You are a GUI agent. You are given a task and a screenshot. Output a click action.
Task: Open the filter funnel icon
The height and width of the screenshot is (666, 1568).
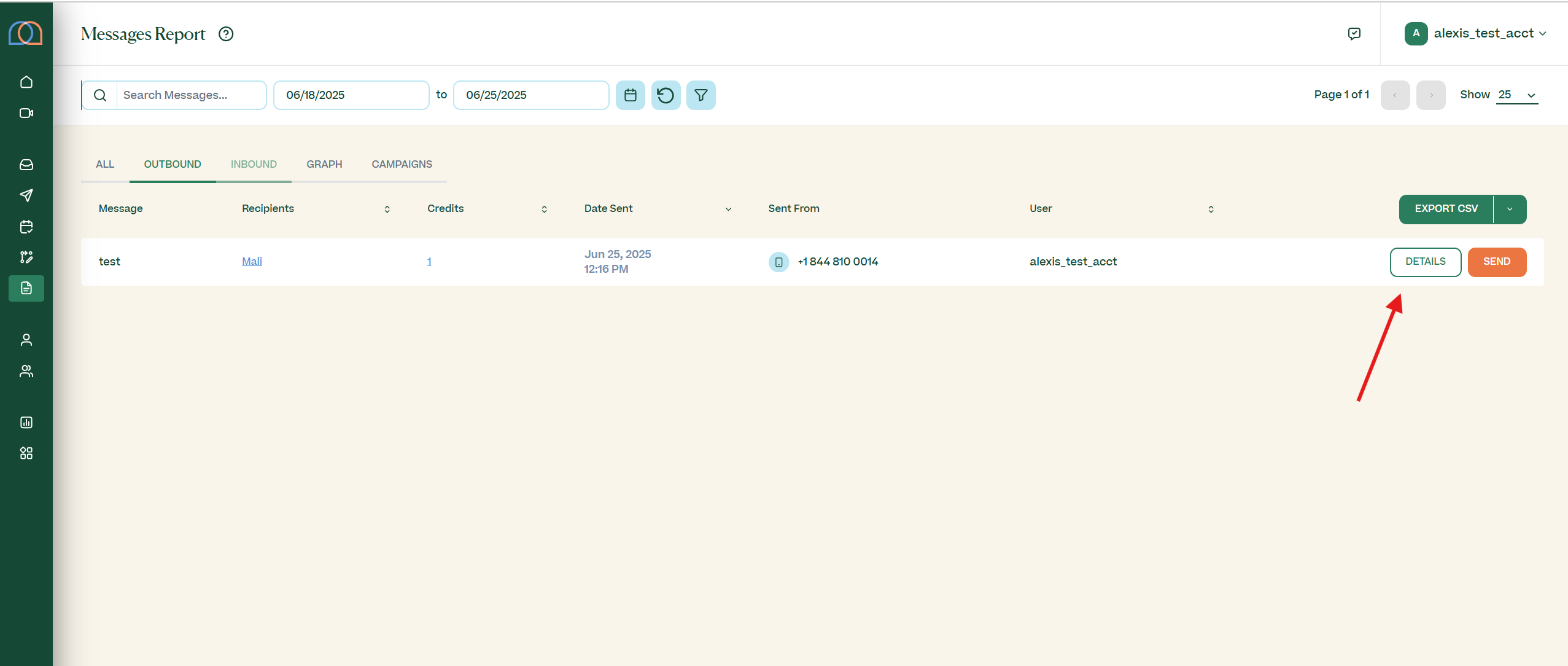pos(701,95)
